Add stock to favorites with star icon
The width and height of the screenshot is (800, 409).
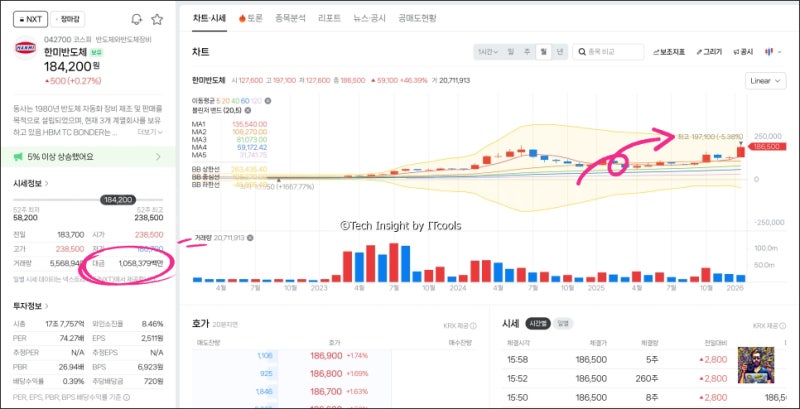tap(157, 19)
